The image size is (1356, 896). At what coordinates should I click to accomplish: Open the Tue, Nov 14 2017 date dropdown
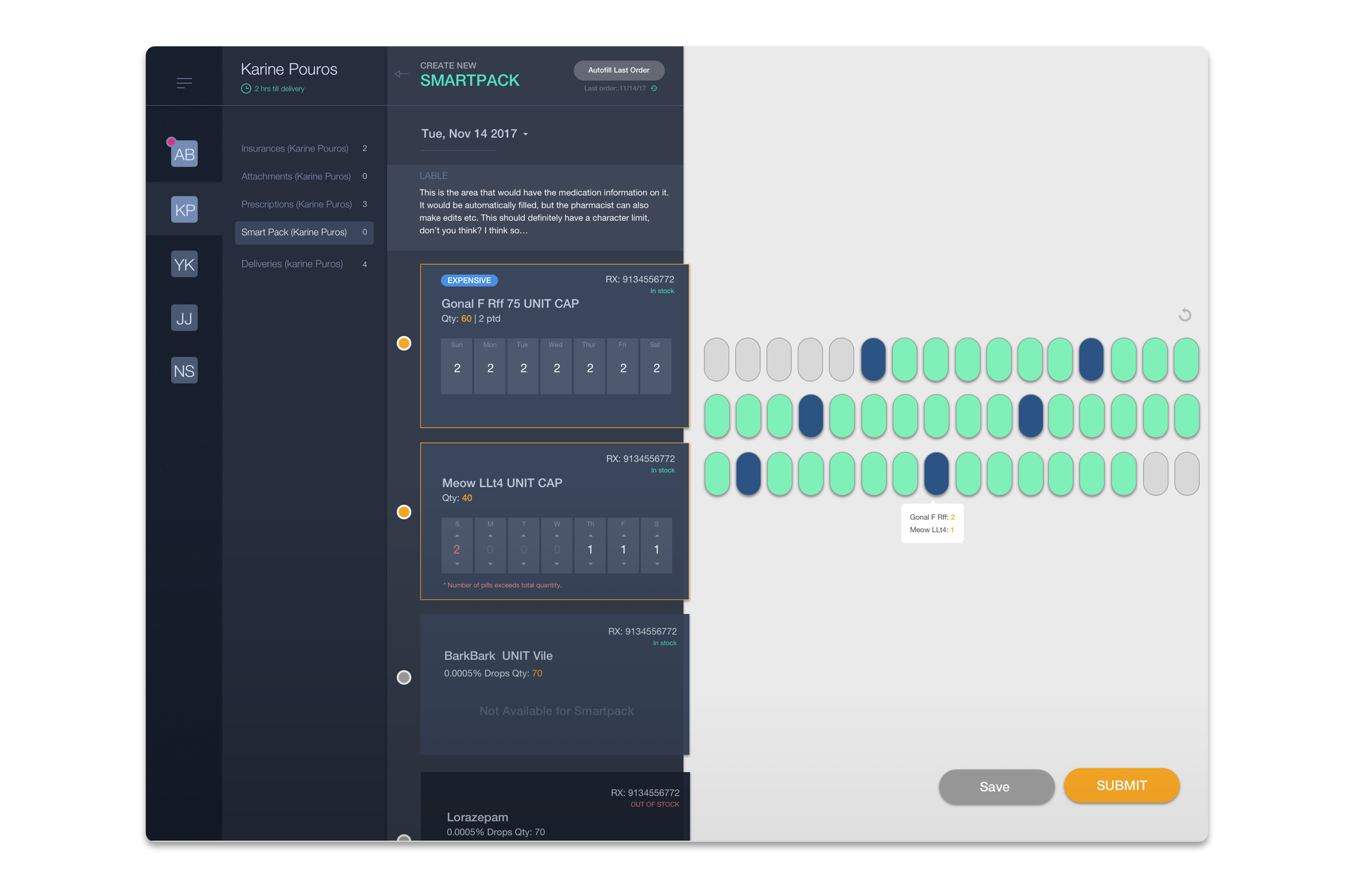[474, 134]
